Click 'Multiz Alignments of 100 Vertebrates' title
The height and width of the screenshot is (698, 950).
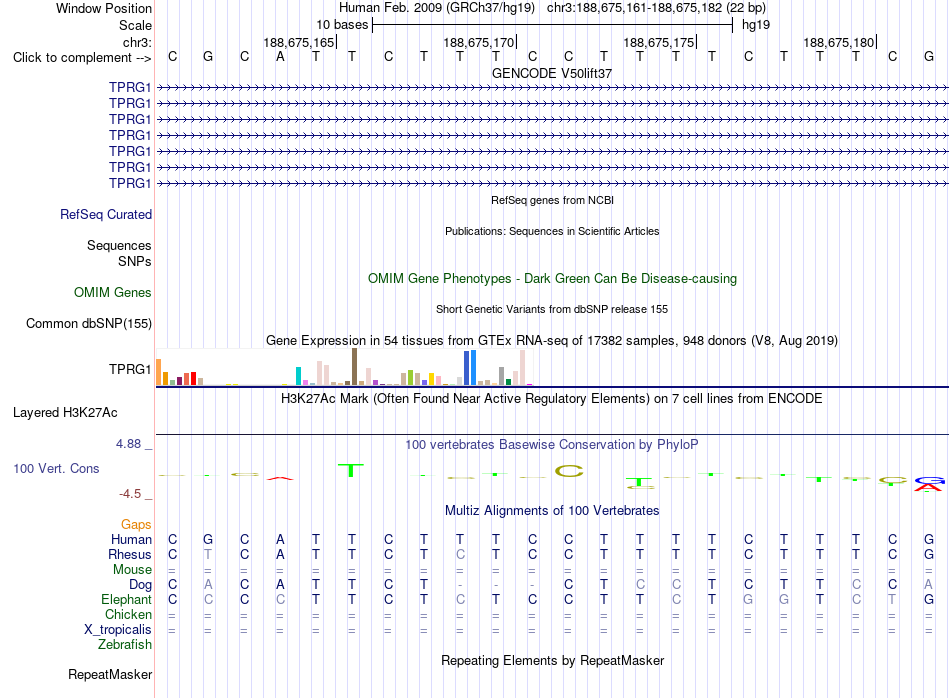point(552,511)
